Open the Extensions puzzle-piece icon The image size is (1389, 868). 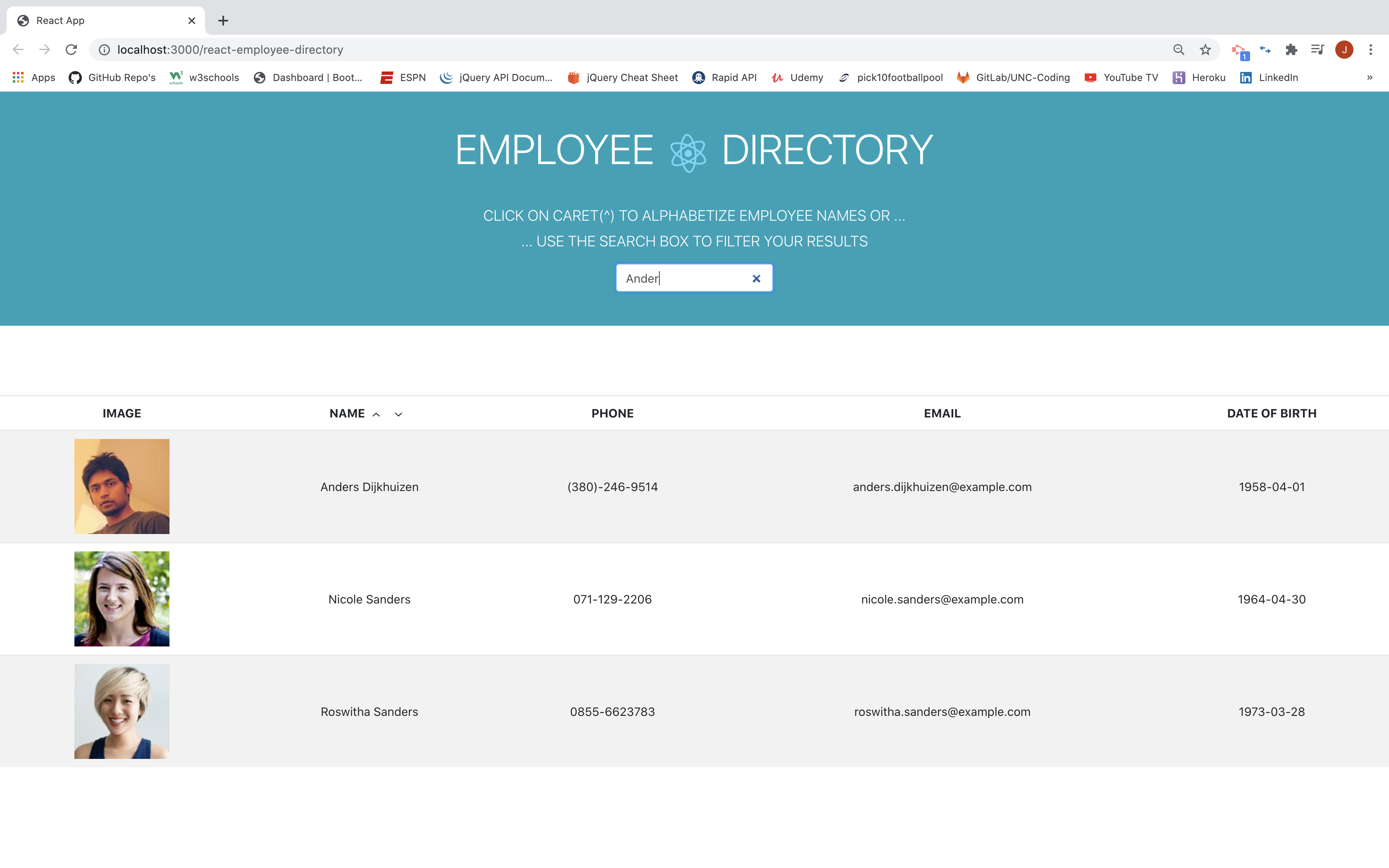click(x=1292, y=49)
